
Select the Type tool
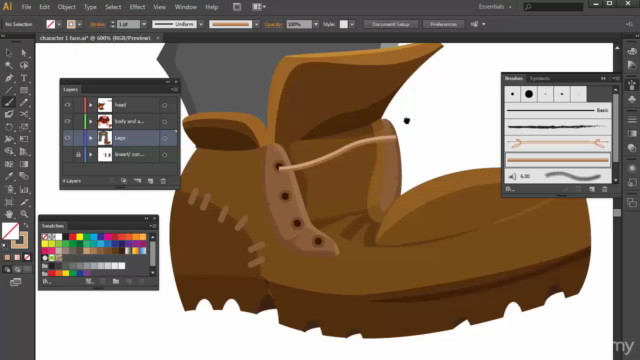click(x=24, y=78)
